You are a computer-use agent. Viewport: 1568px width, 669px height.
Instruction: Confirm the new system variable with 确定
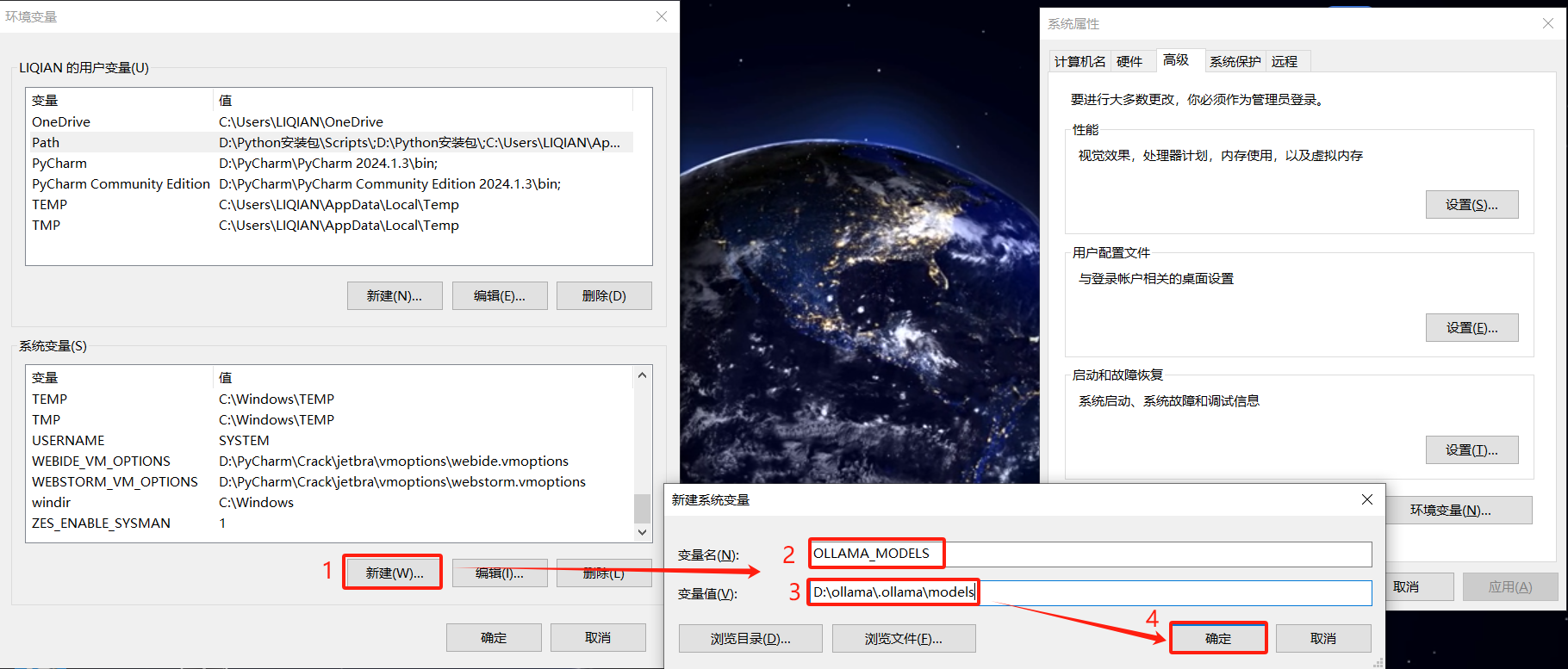(1218, 638)
